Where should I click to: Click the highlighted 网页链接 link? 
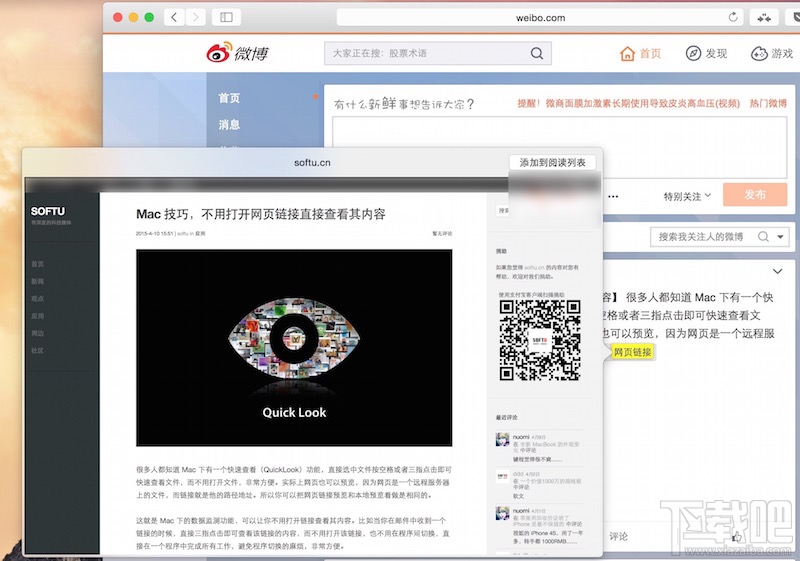pos(632,352)
